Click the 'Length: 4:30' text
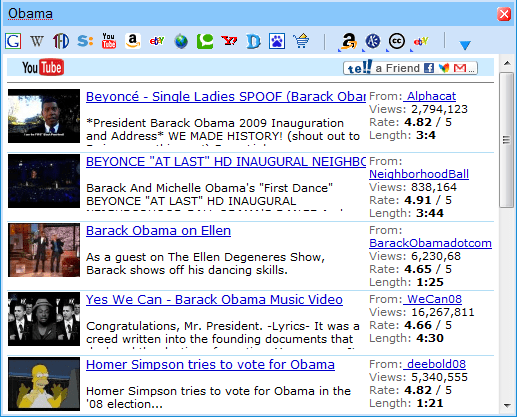The width and height of the screenshot is (520, 417). point(406,338)
